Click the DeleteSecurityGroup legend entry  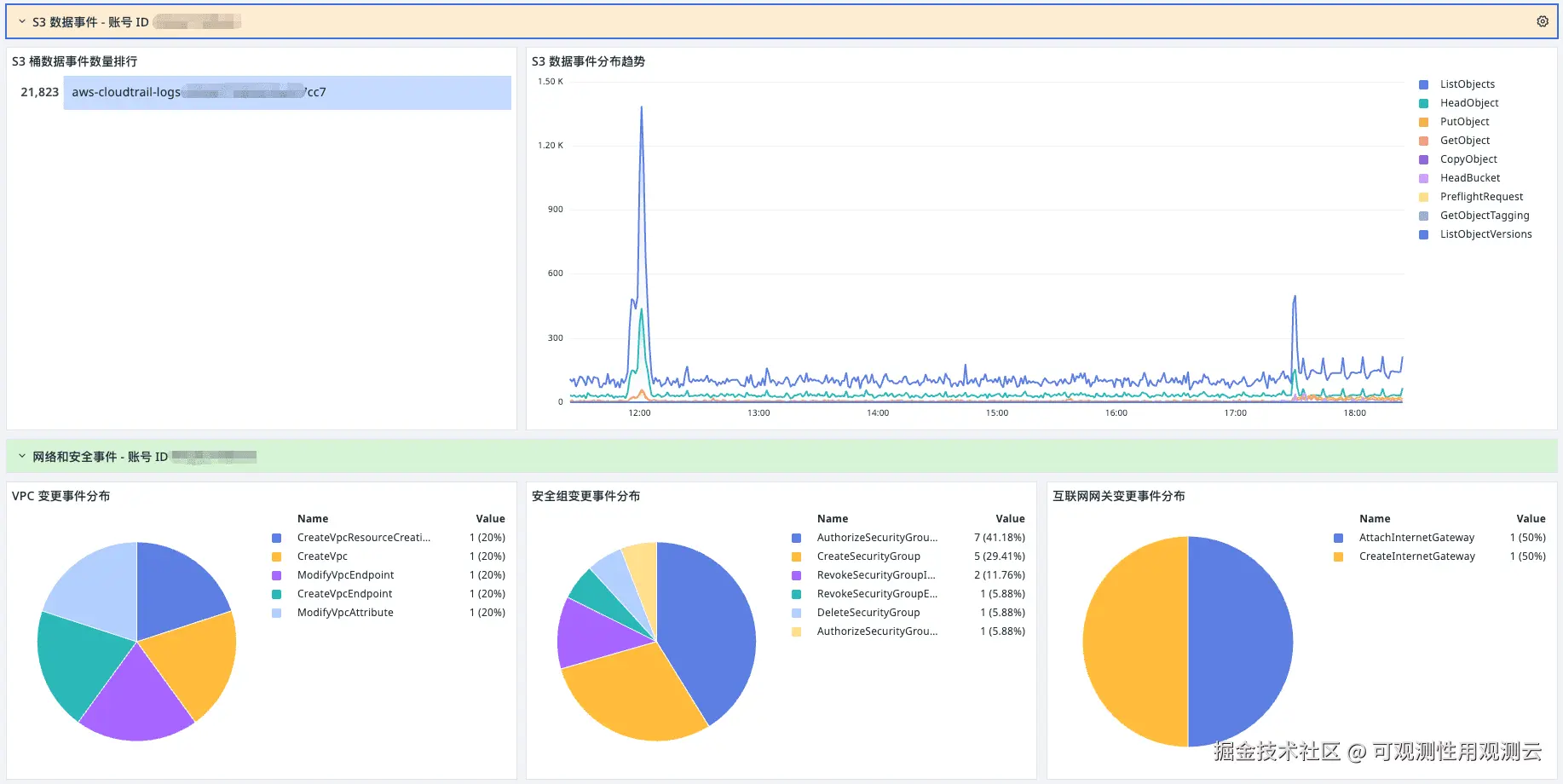(x=868, y=613)
